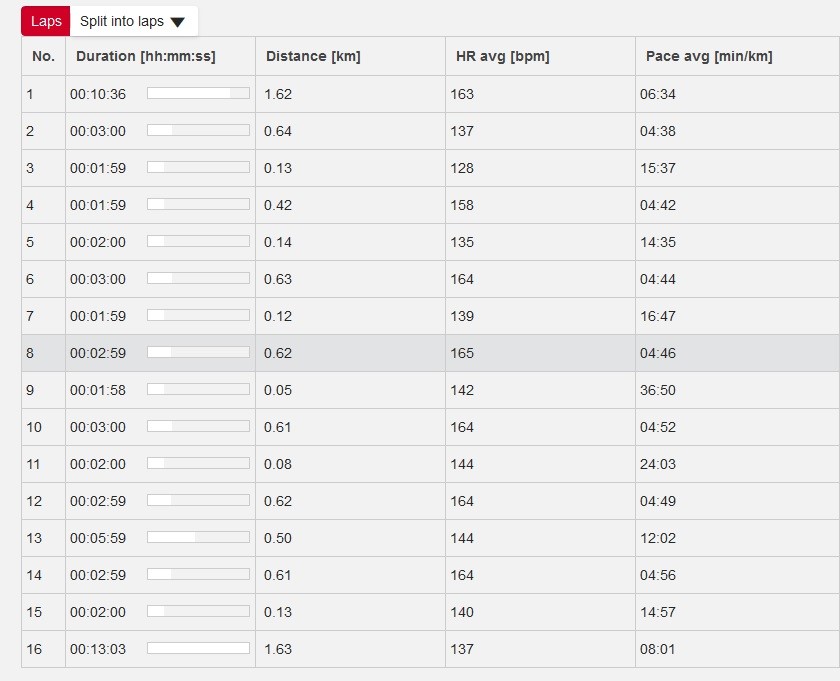Select the red Laps tab
The width and height of the screenshot is (840, 681).
pos(46,21)
